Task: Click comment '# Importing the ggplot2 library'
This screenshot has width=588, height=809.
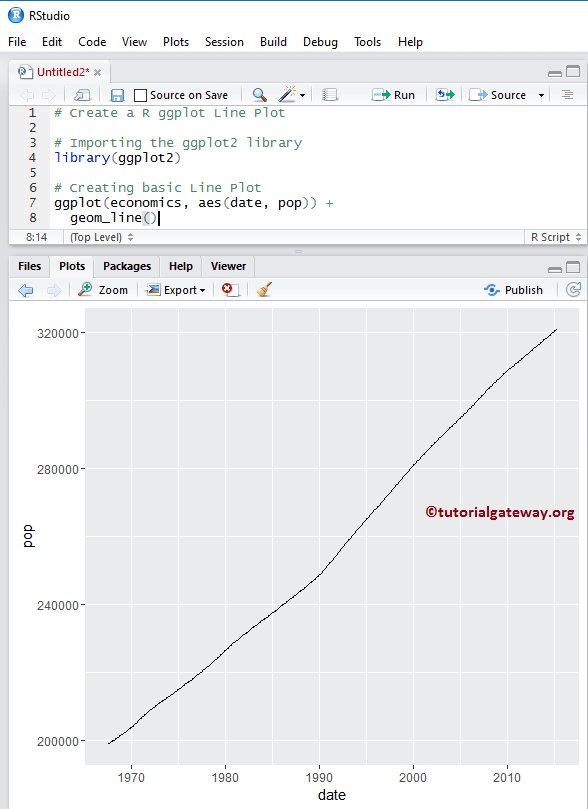Action: point(178,143)
